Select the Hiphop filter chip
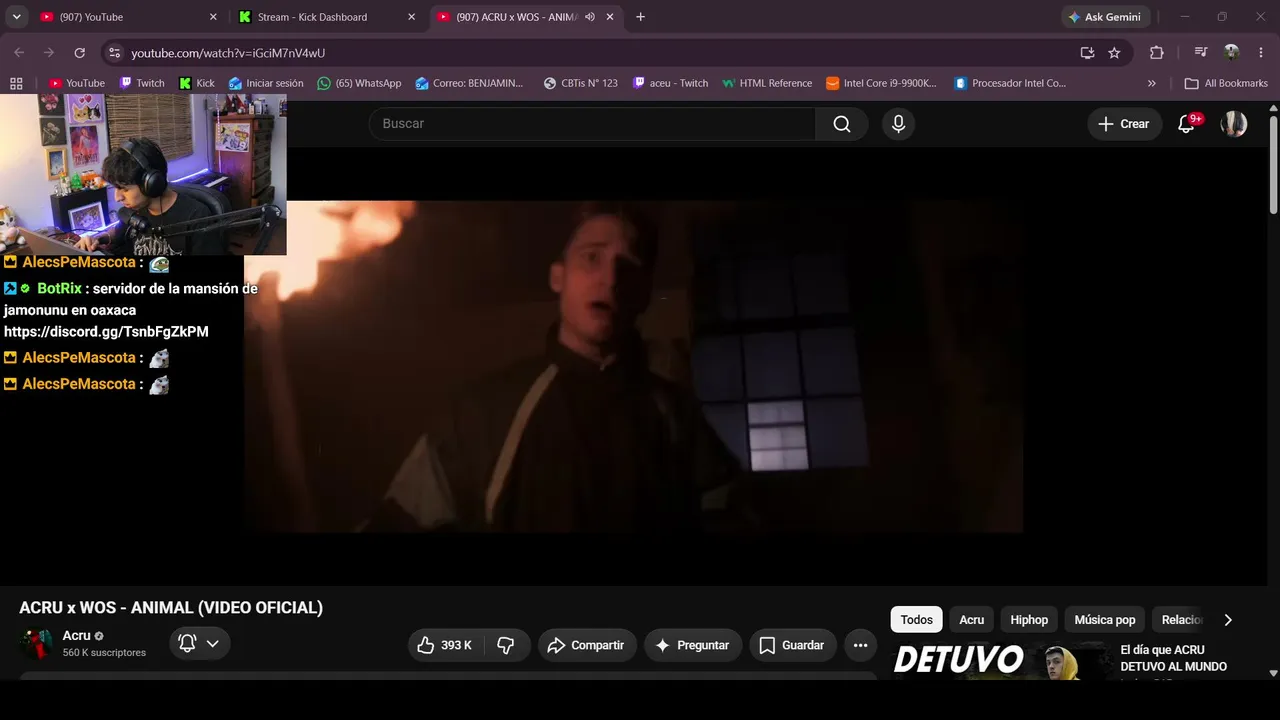 [x=1029, y=620]
